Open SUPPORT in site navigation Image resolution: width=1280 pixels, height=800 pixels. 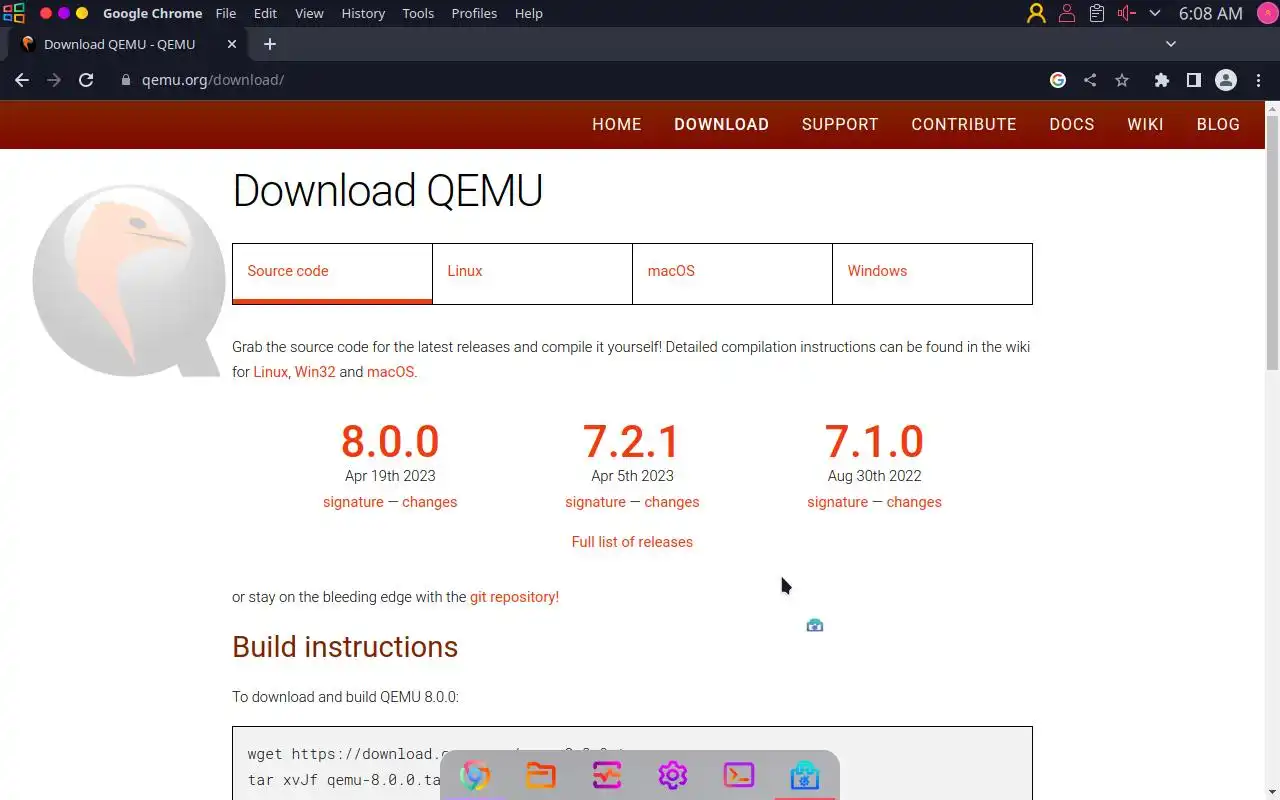[x=840, y=124]
